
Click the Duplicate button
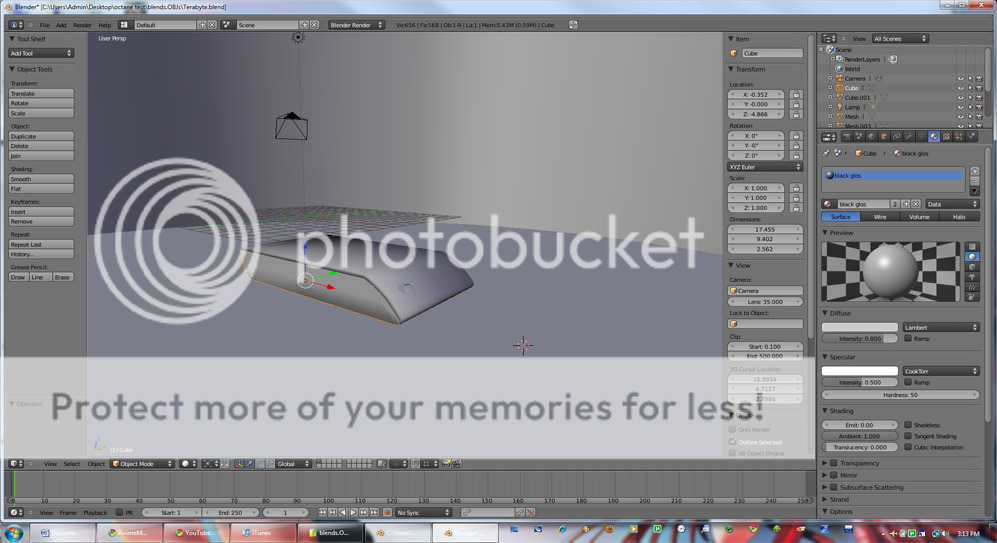tap(41, 136)
